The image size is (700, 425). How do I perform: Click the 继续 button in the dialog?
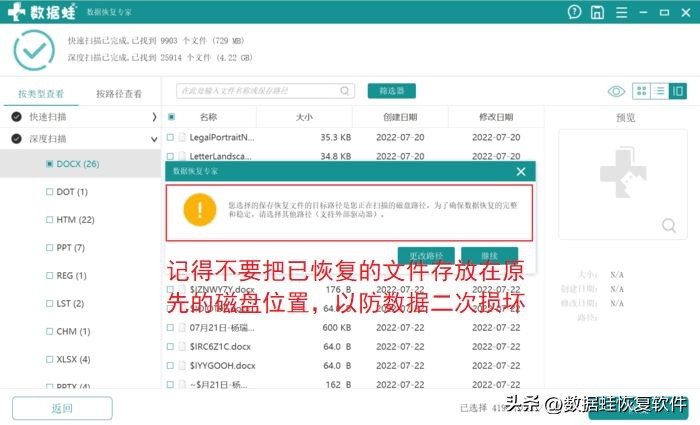point(489,255)
